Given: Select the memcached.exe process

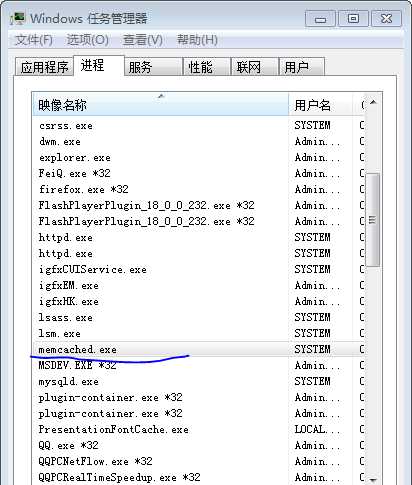Looking at the screenshot, I should [x=199, y=350].
